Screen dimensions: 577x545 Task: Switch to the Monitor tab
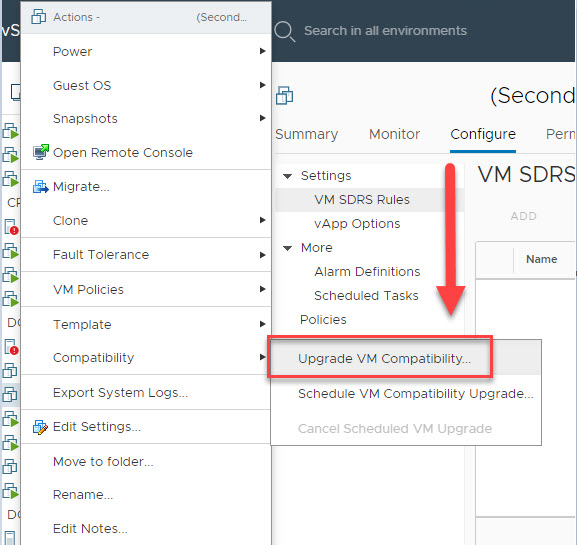click(x=394, y=134)
